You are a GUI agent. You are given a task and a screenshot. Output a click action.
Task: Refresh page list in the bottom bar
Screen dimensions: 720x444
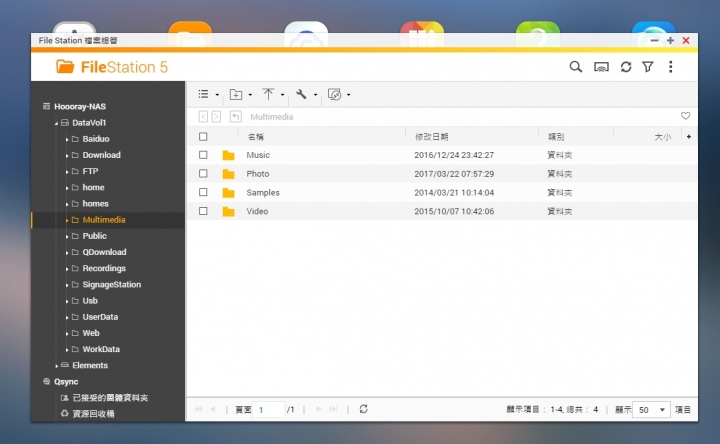(364, 409)
